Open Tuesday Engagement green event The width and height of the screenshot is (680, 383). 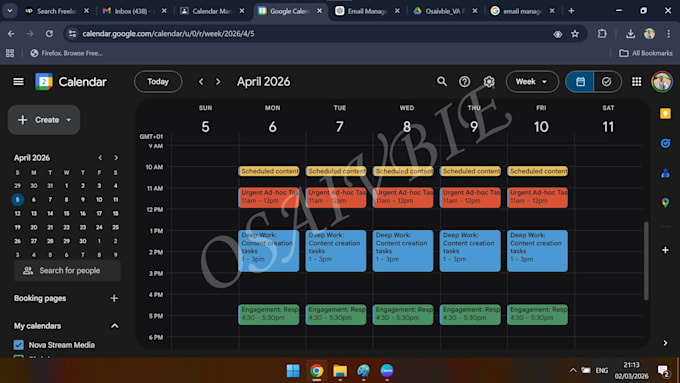click(336, 314)
